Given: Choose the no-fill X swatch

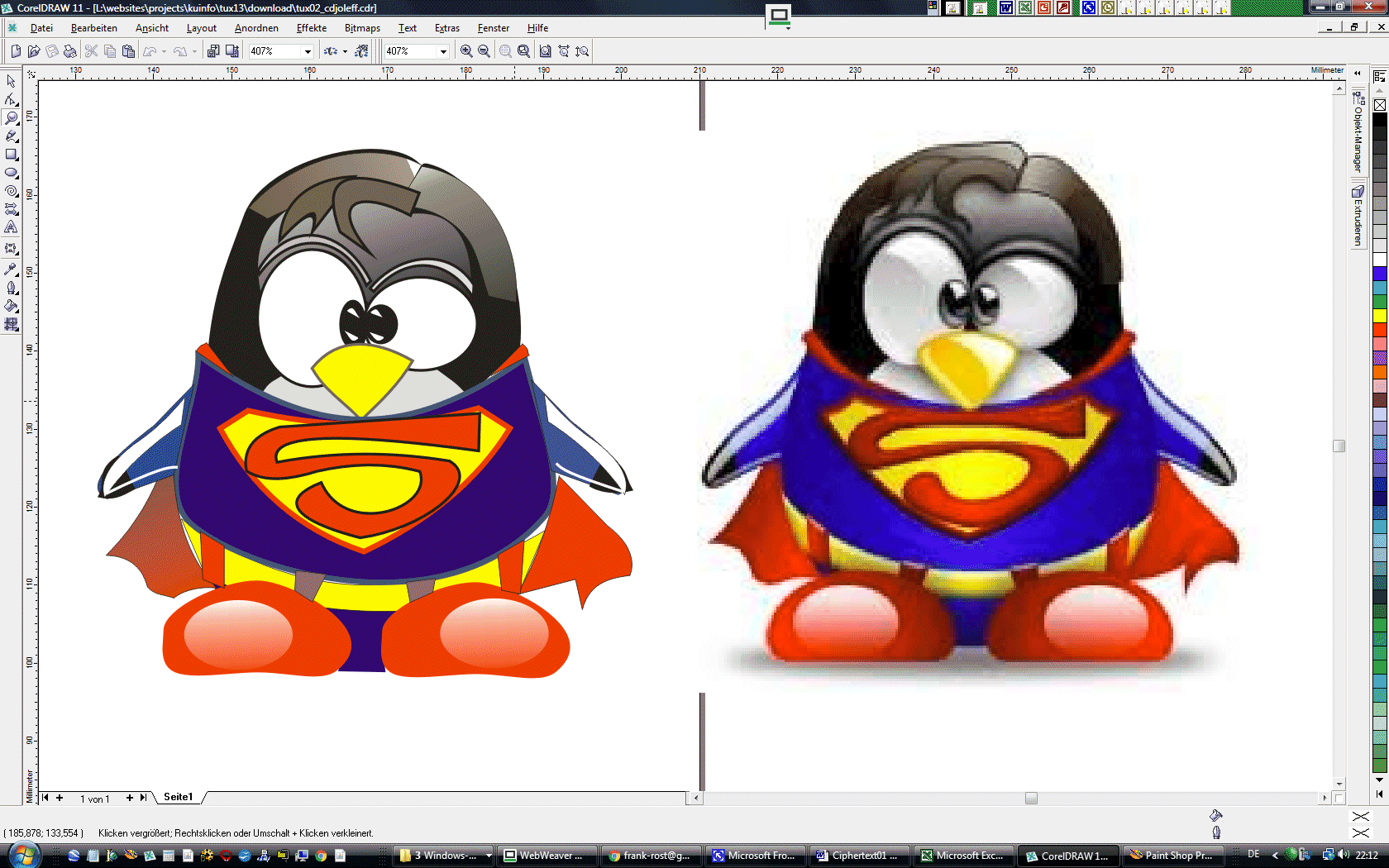Looking at the screenshot, I should 1379,105.
